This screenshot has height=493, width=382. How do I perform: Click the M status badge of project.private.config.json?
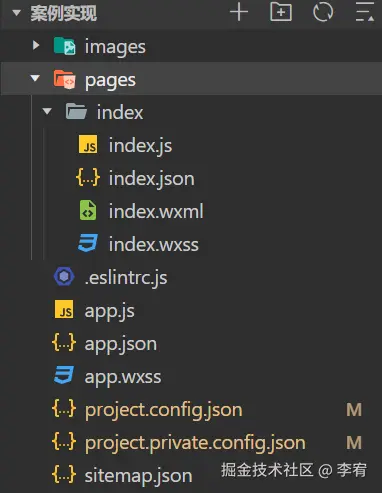(354, 443)
